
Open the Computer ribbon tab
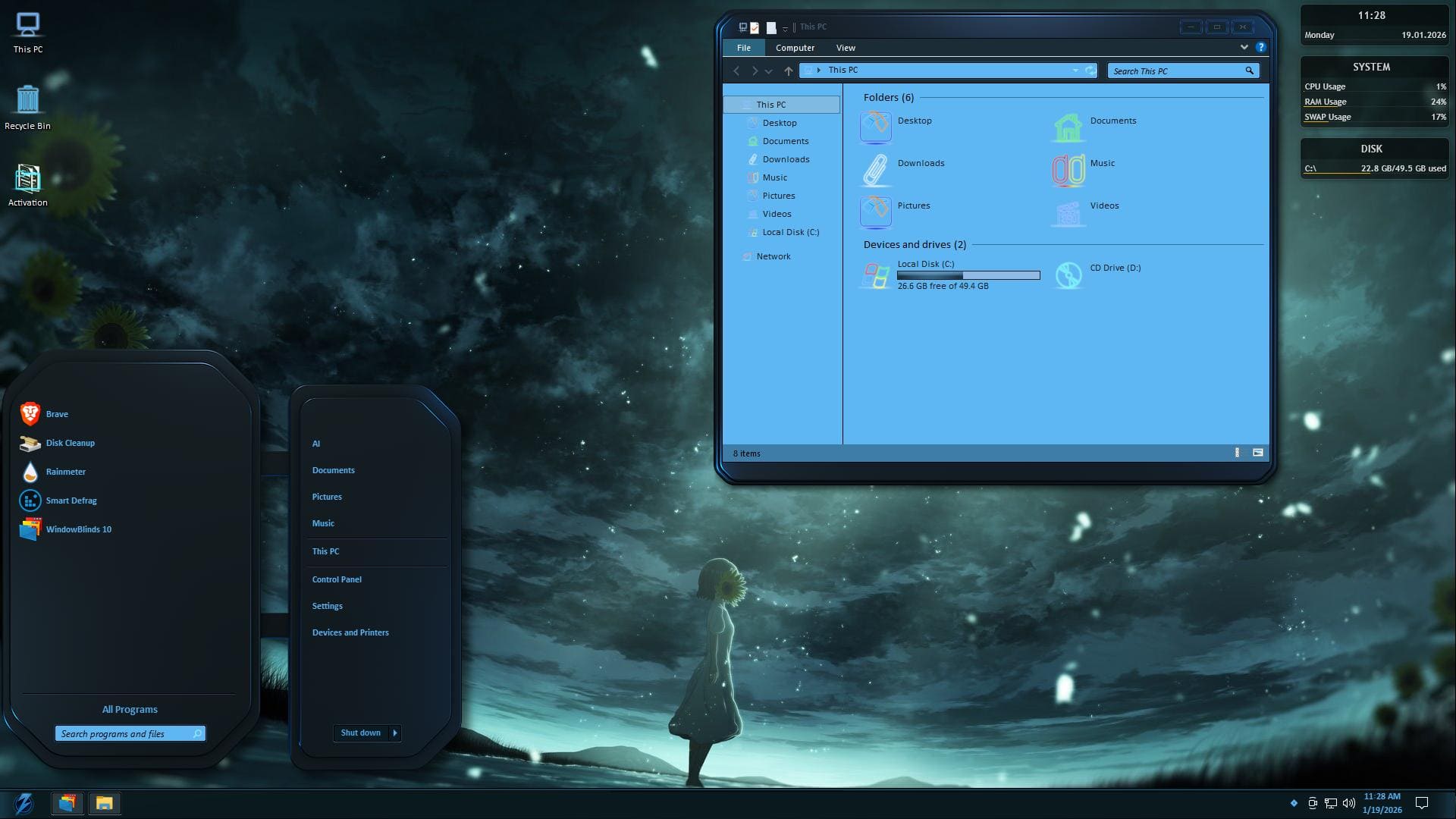click(x=795, y=48)
